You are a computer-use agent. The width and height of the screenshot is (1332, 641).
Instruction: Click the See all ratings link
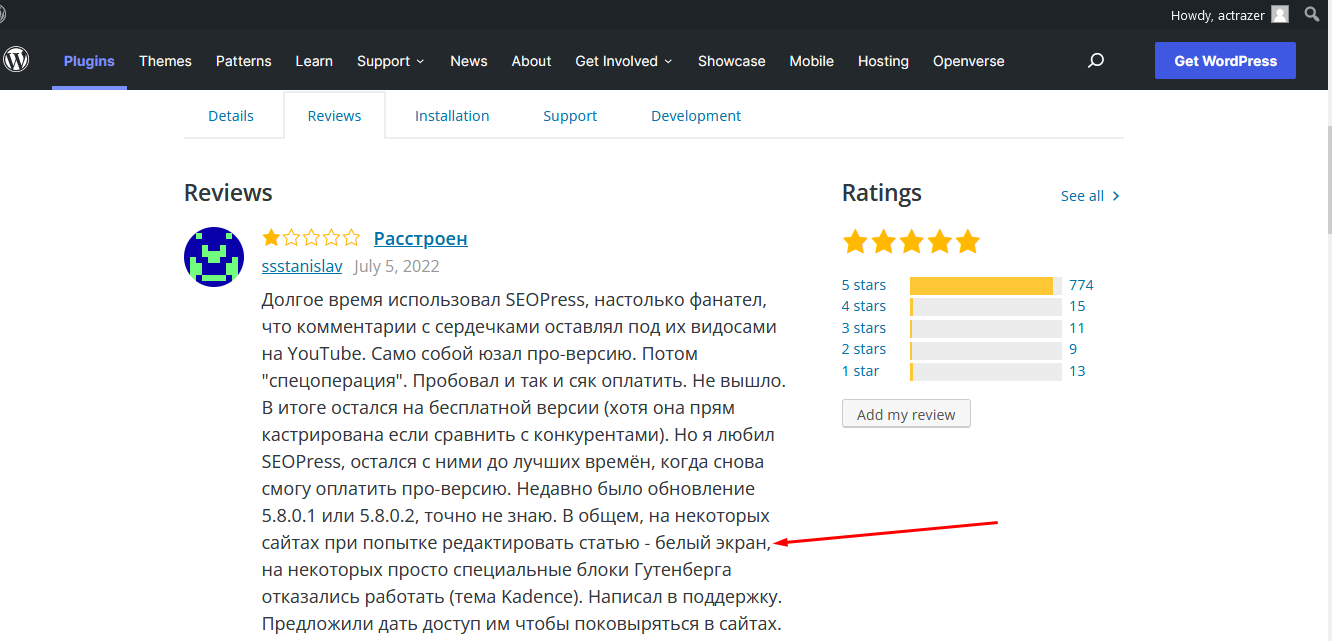pyautogui.click(x=1082, y=196)
